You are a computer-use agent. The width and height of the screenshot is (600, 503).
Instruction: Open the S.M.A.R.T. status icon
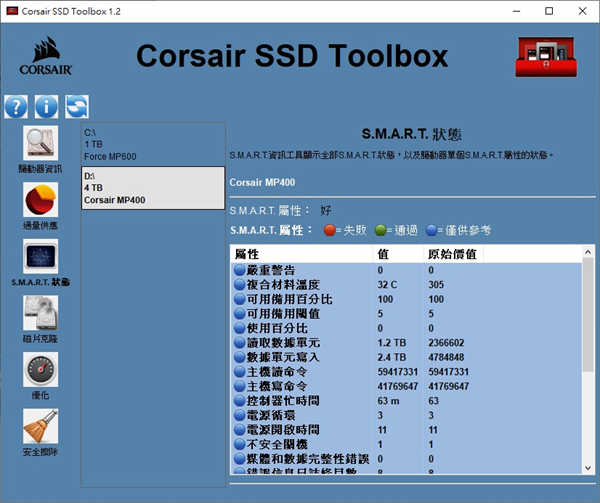pos(41,256)
